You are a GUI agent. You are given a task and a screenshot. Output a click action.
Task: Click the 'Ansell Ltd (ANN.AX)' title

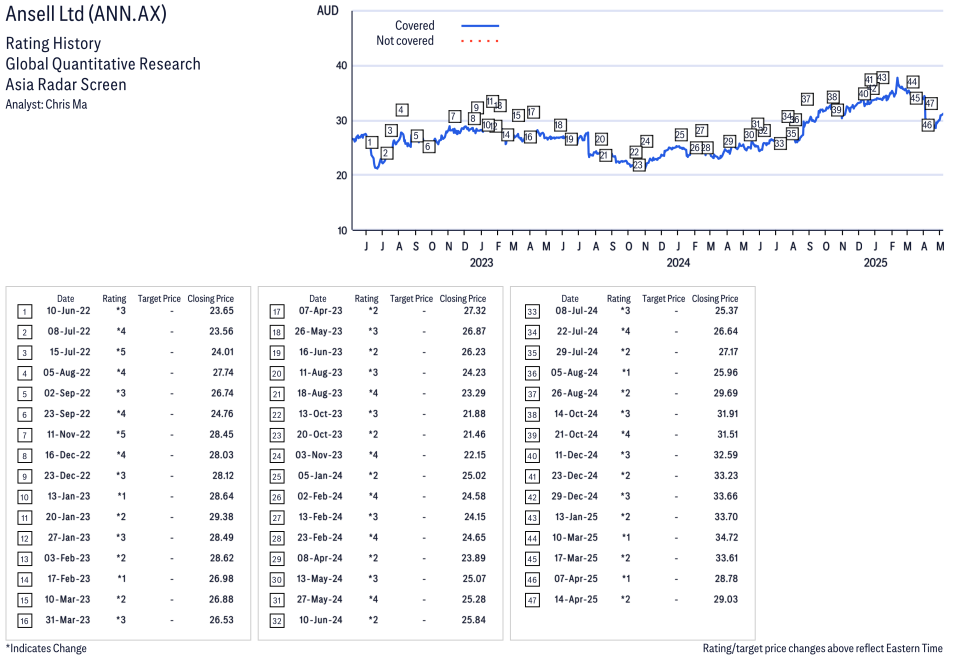click(x=86, y=14)
